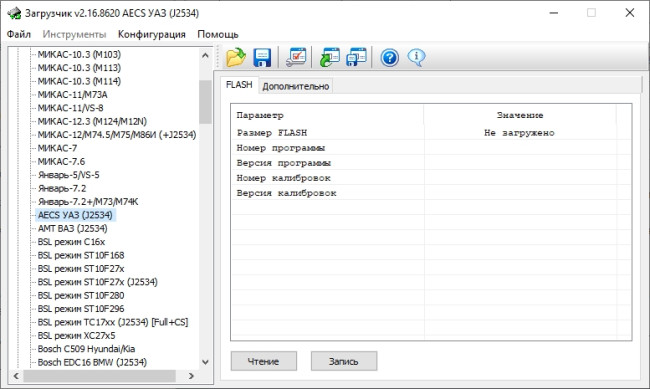Select BSL режим ST10F27x (J2534) entry

(x=97, y=282)
